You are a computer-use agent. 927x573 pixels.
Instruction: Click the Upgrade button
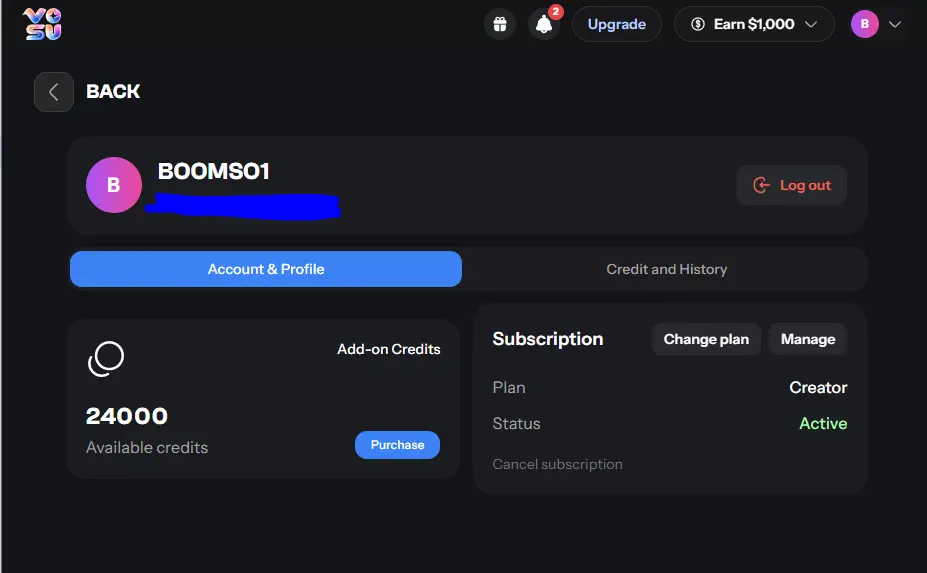pos(617,24)
